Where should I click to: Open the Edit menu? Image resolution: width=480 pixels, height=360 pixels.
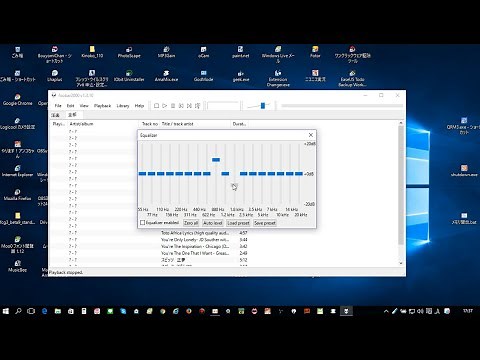(x=70, y=106)
